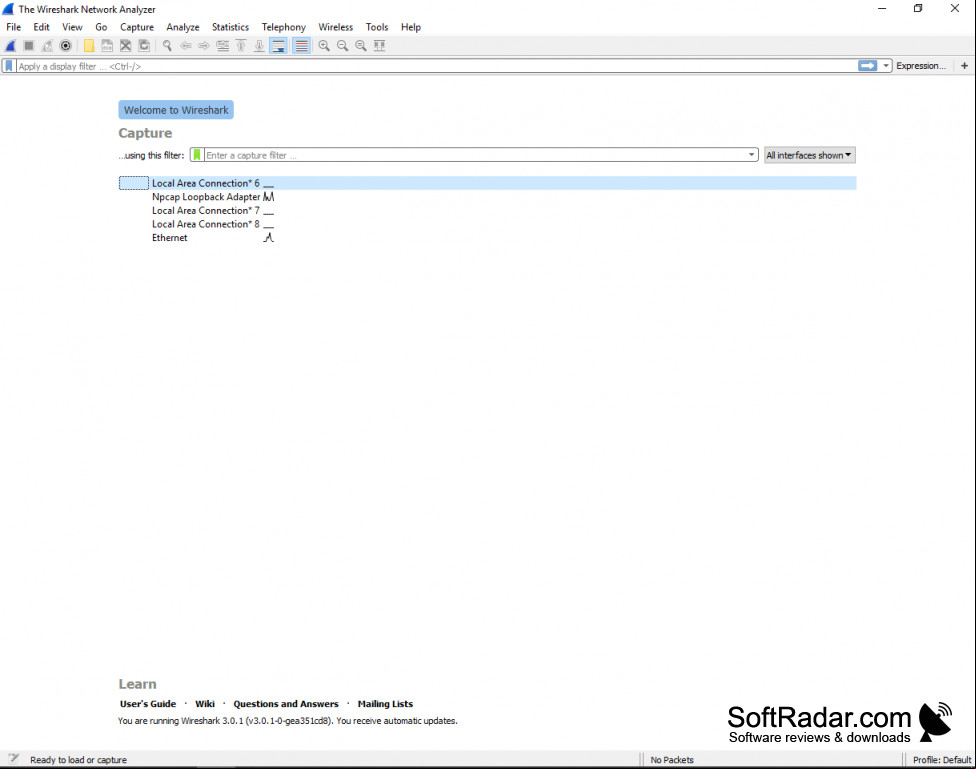Open the Edit menu
This screenshot has width=976, height=769.
point(41,27)
